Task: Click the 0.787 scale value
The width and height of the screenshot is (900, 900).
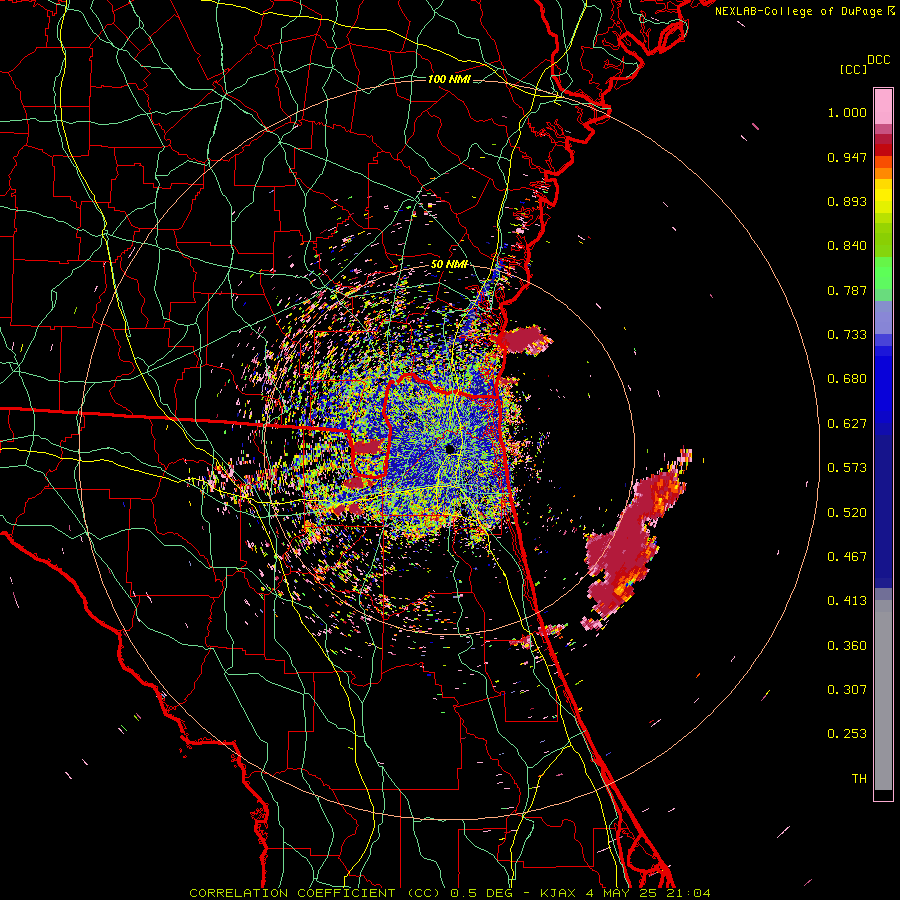Action: click(847, 290)
